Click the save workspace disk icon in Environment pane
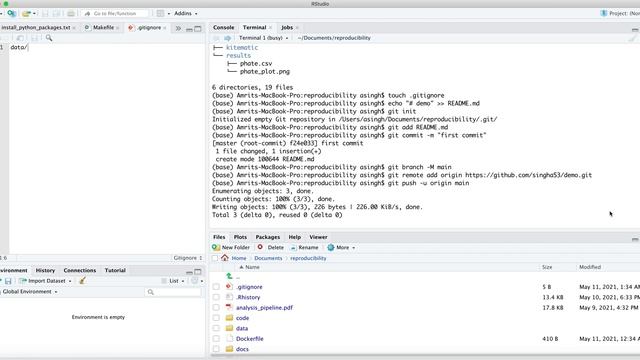 coord(8,281)
